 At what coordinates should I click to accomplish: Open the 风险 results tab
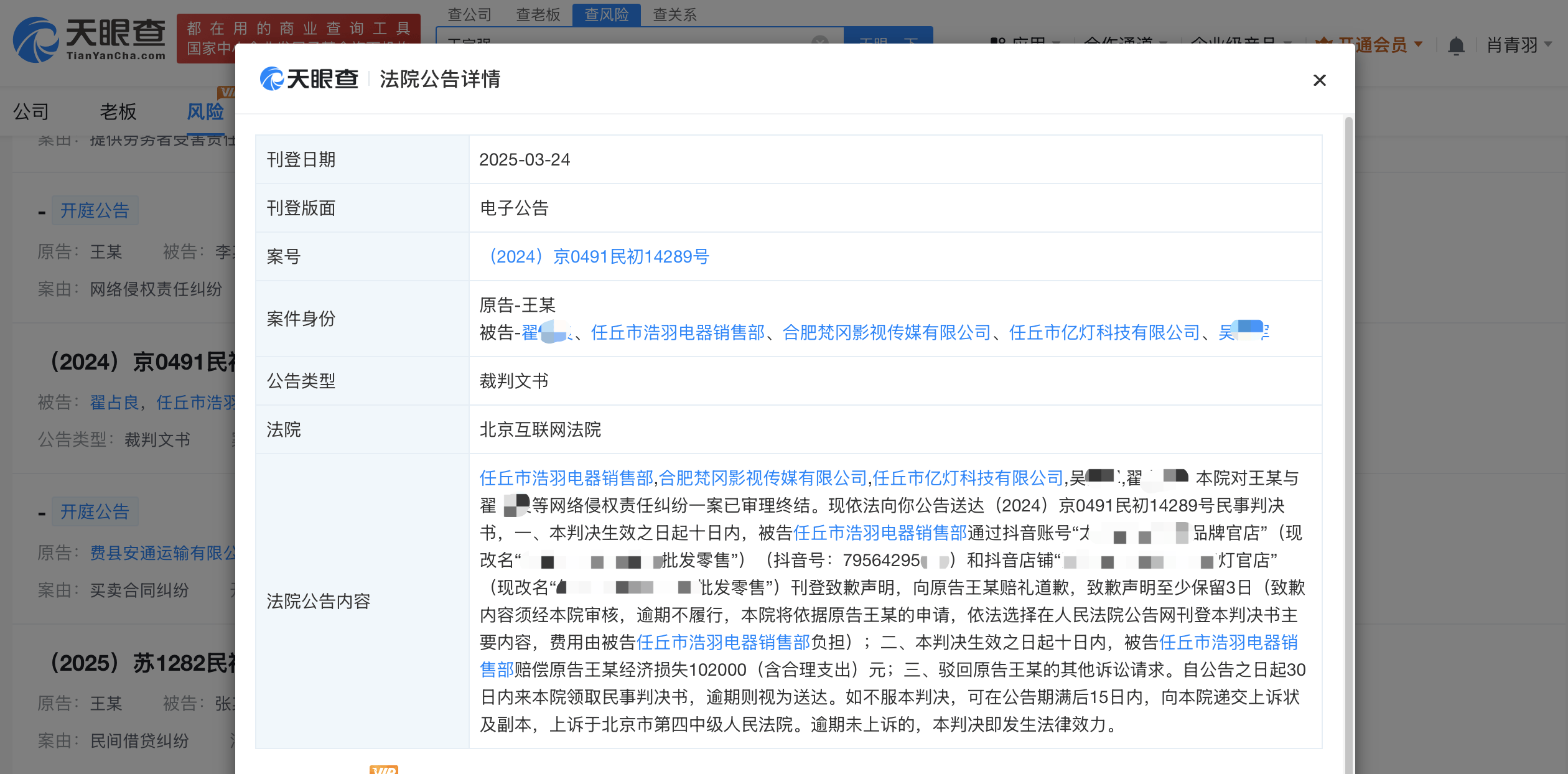coord(205,111)
